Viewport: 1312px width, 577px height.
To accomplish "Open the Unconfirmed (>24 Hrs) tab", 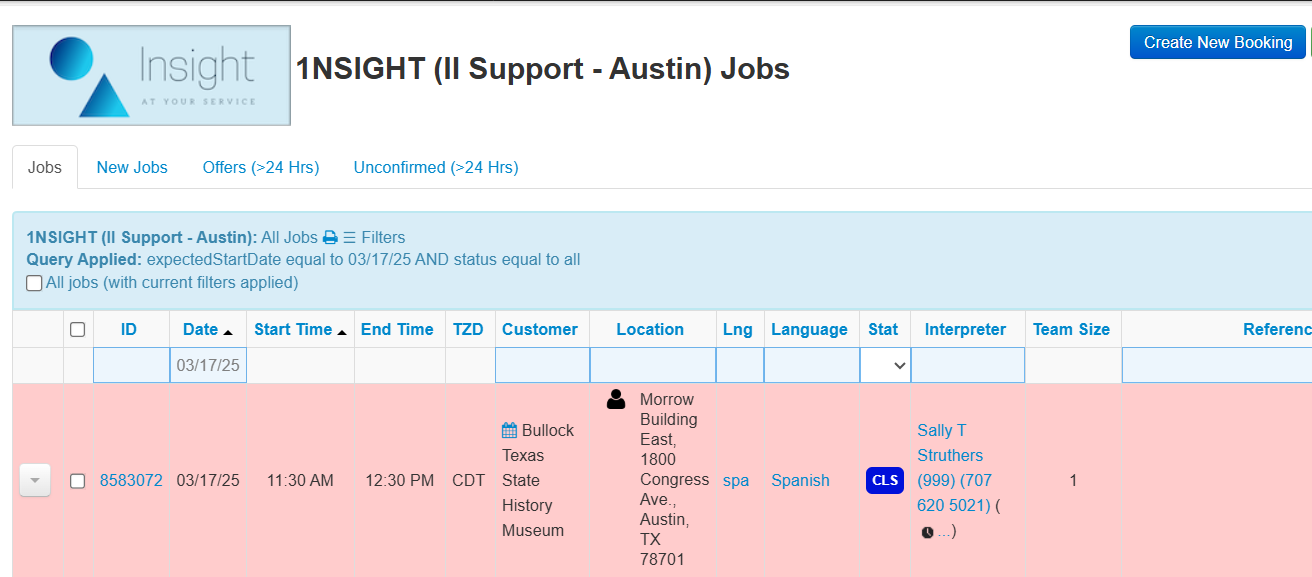I will point(436,168).
